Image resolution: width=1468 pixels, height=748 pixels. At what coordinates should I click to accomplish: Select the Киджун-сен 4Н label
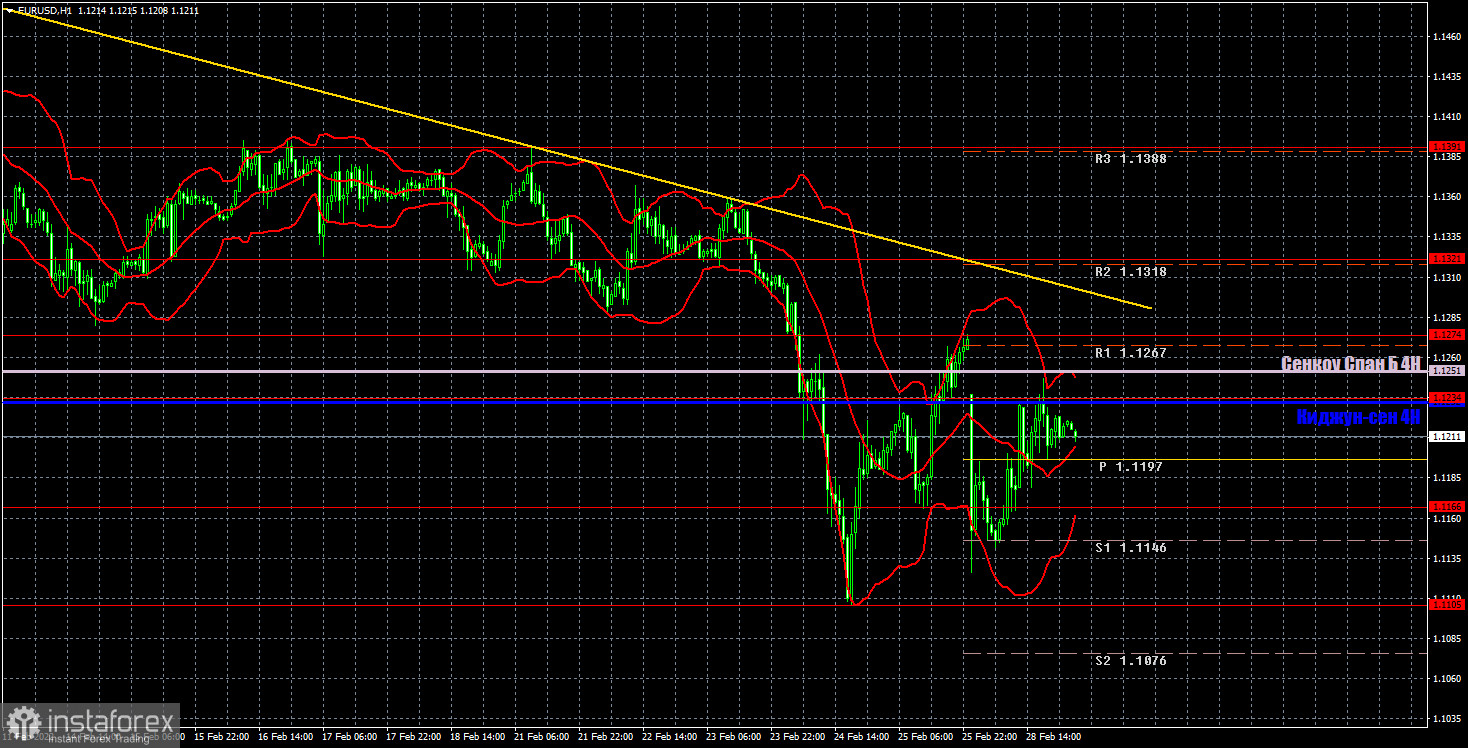click(1358, 417)
